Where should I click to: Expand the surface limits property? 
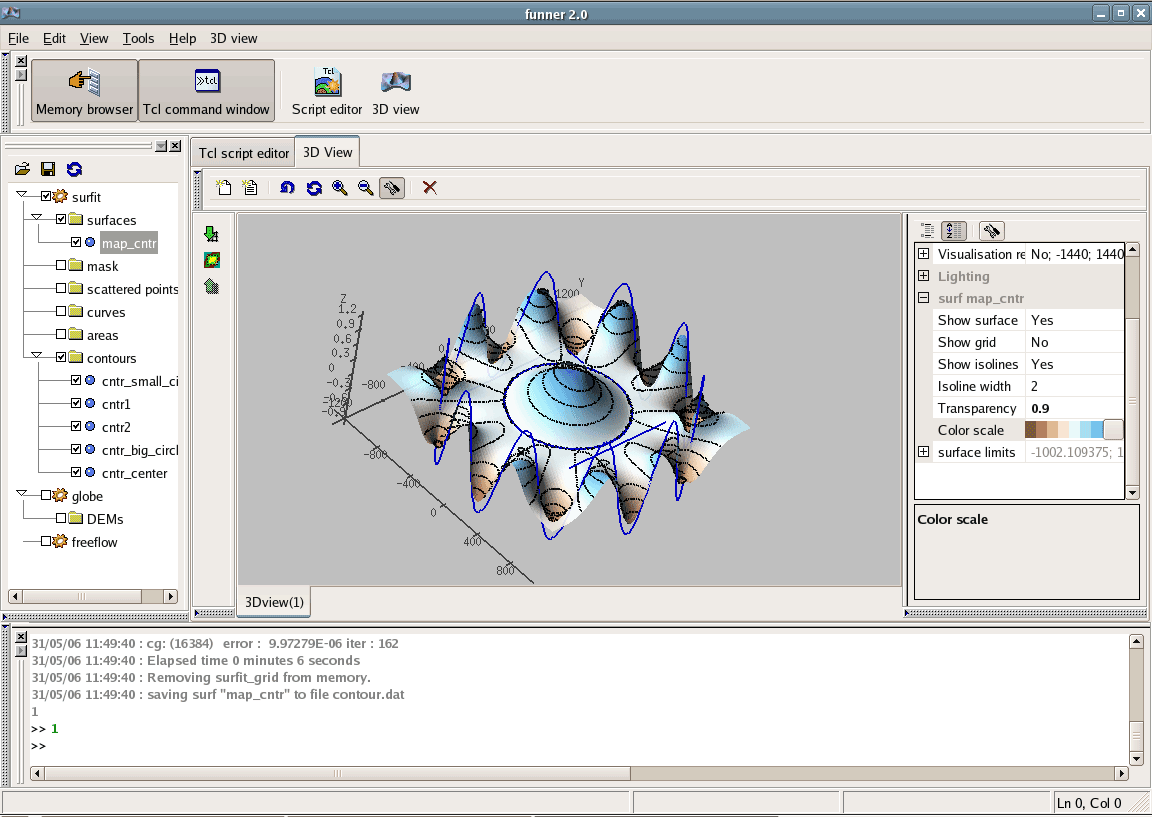coord(924,452)
